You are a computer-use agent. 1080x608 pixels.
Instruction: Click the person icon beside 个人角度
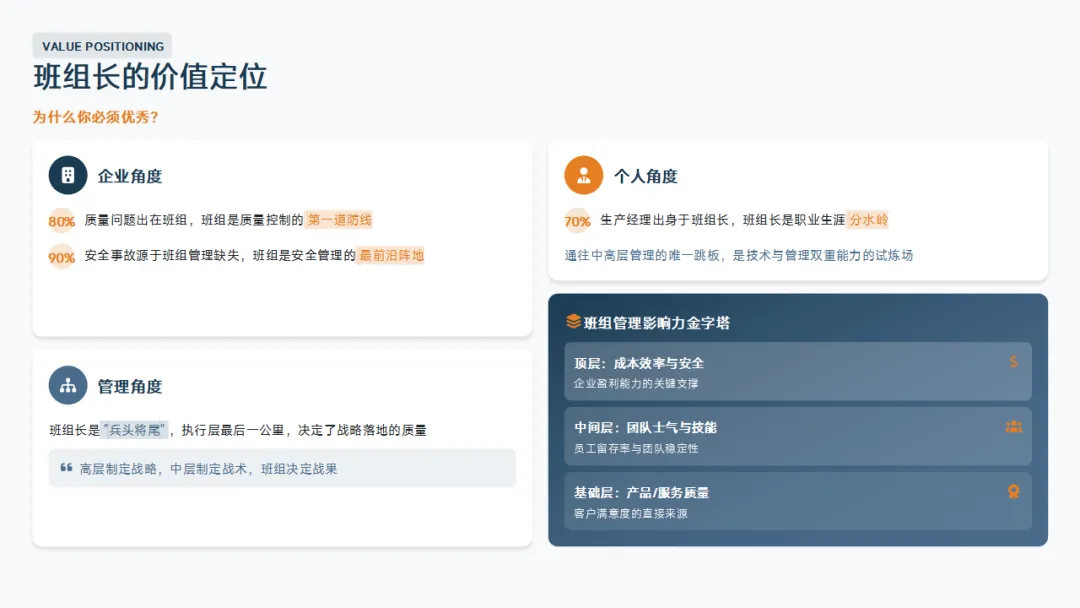click(583, 176)
